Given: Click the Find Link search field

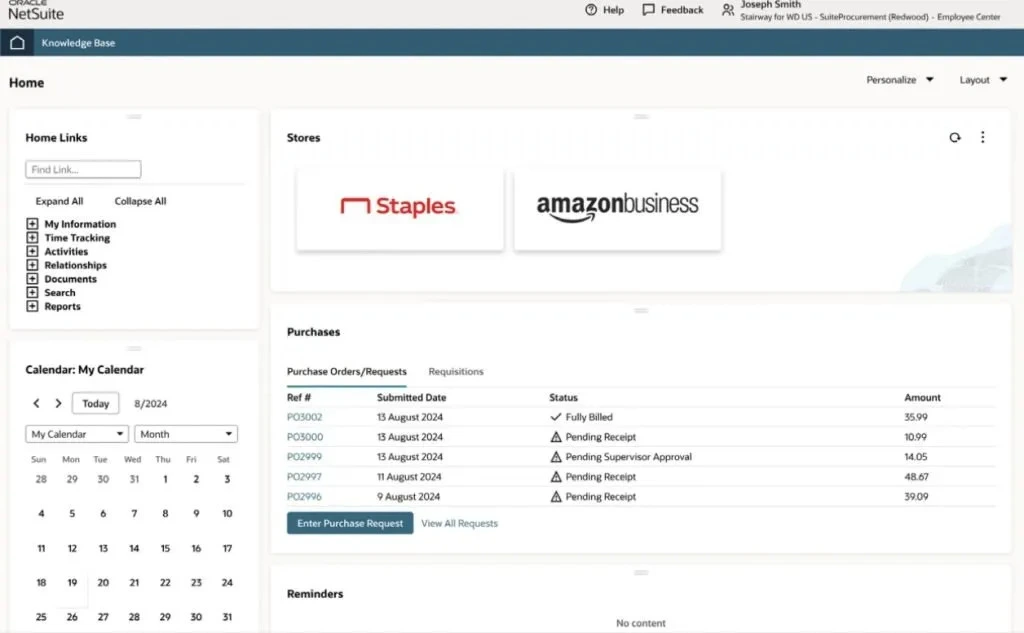Looking at the screenshot, I should pyautogui.click(x=82, y=169).
